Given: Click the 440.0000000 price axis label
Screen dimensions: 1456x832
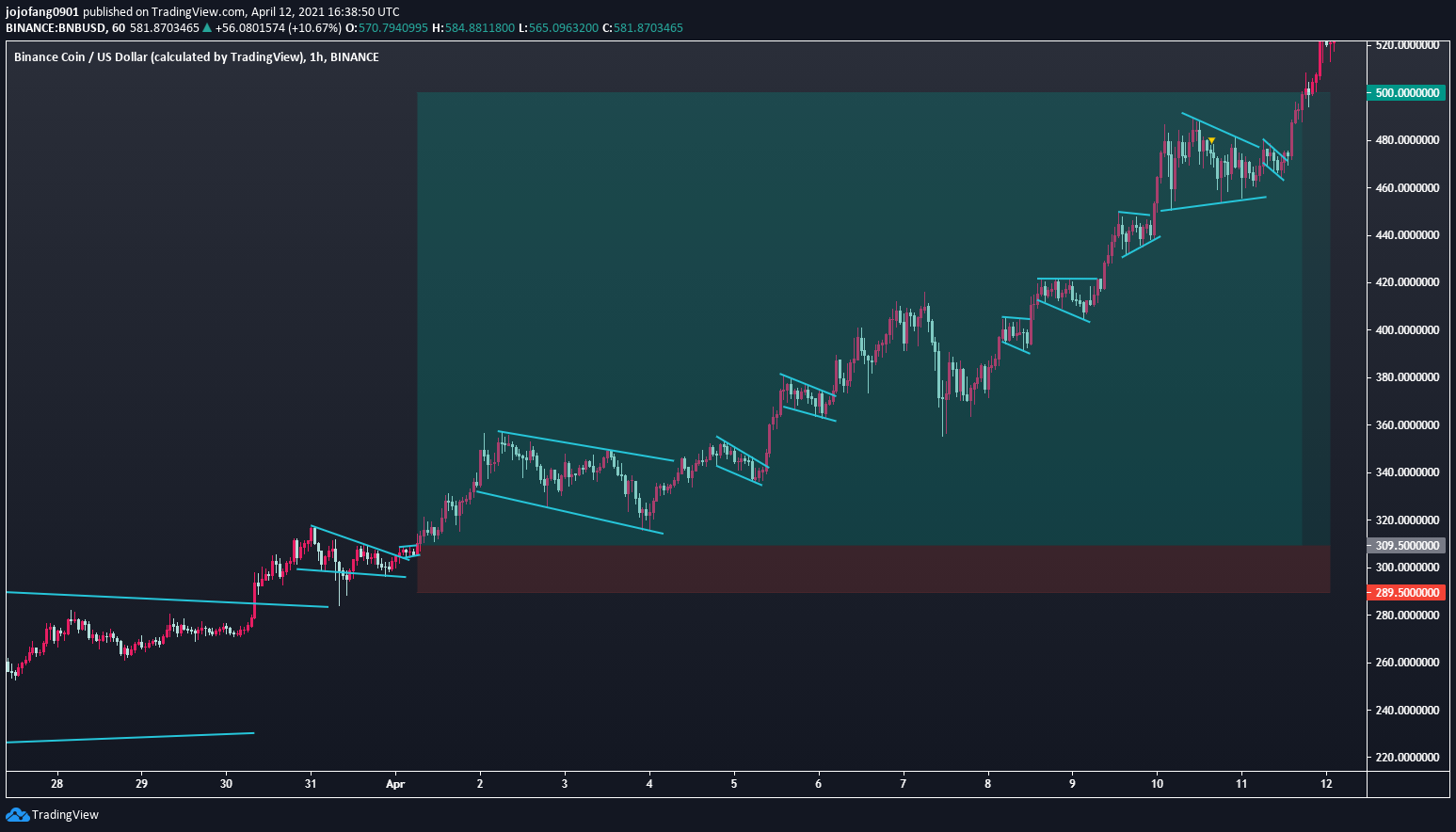Looking at the screenshot, I should (1407, 235).
